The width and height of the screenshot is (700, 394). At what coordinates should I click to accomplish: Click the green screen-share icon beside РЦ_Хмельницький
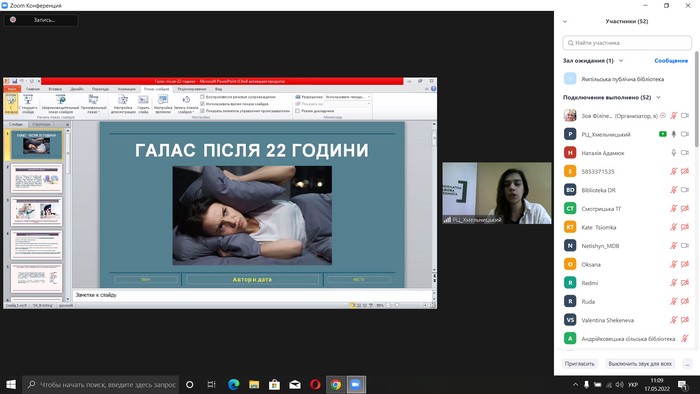click(663, 134)
